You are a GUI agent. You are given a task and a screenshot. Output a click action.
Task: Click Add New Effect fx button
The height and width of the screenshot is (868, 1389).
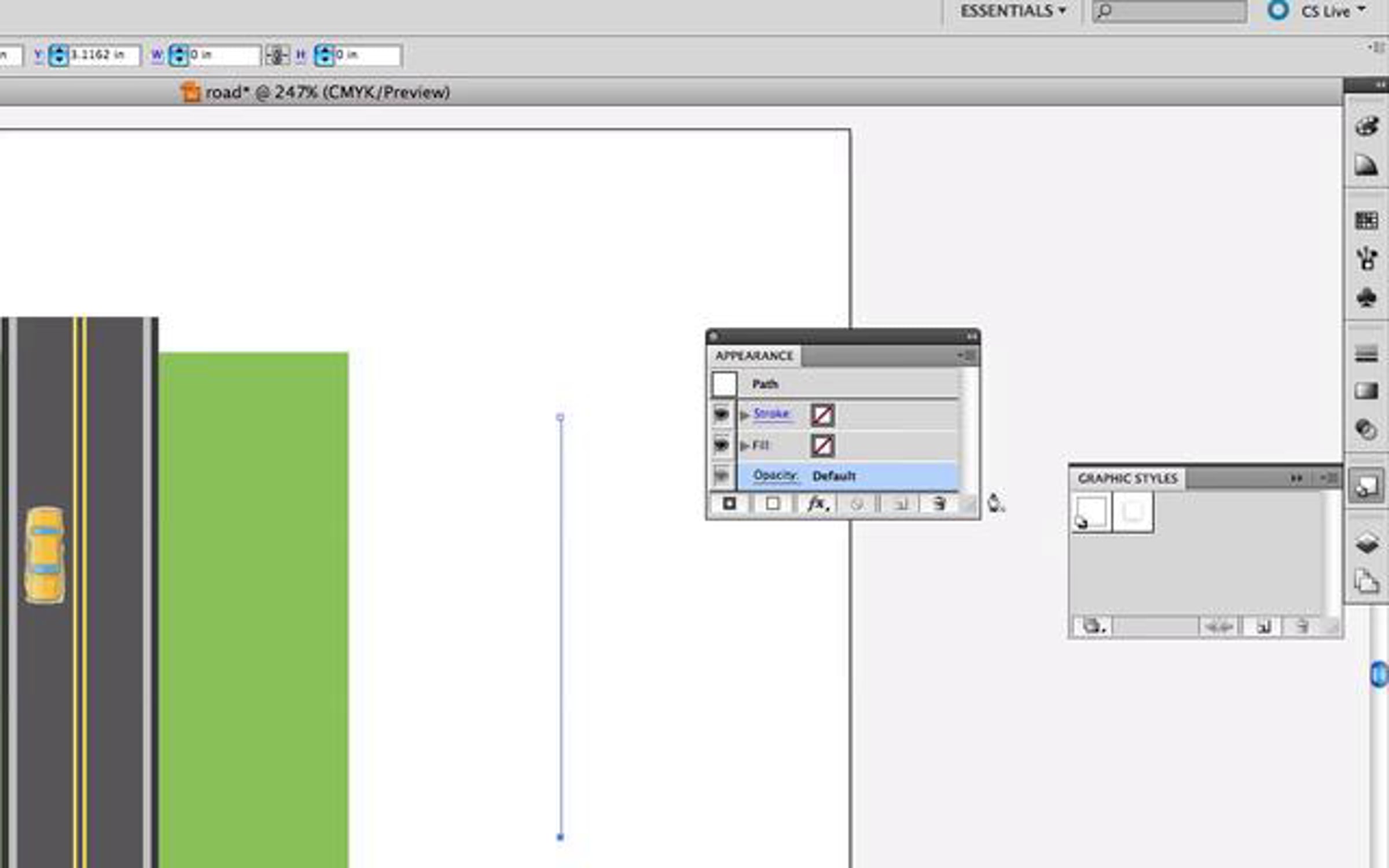point(817,504)
